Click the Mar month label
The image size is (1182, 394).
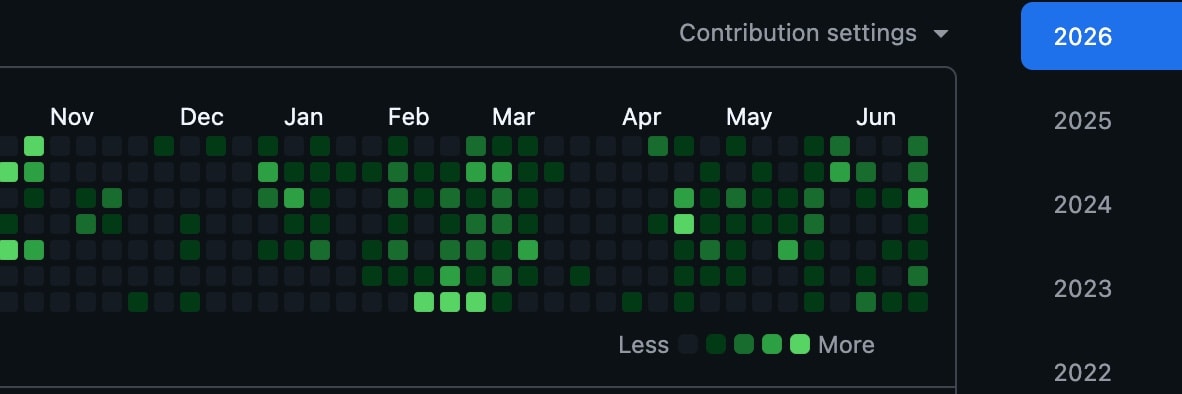(513, 117)
